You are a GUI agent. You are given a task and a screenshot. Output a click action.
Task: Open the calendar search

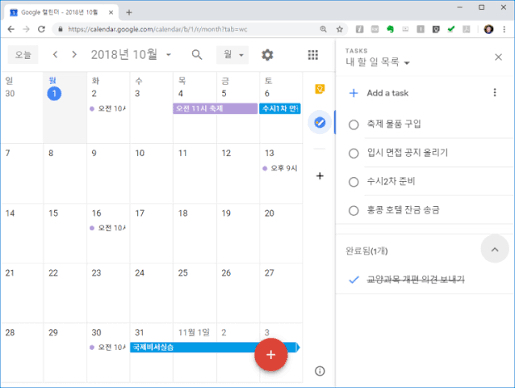197,55
